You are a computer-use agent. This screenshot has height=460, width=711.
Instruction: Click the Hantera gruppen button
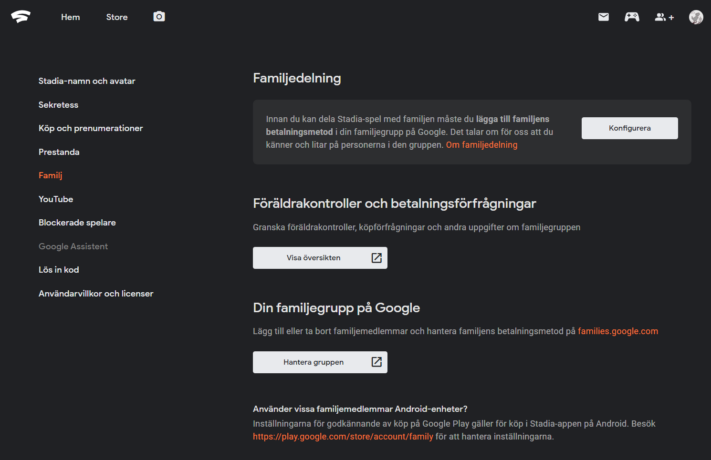(320, 362)
